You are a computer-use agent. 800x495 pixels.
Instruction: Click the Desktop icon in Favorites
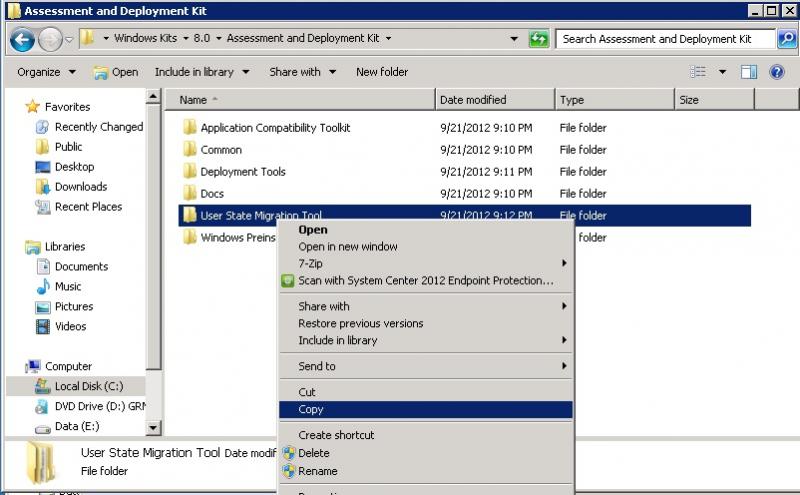point(43,167)
